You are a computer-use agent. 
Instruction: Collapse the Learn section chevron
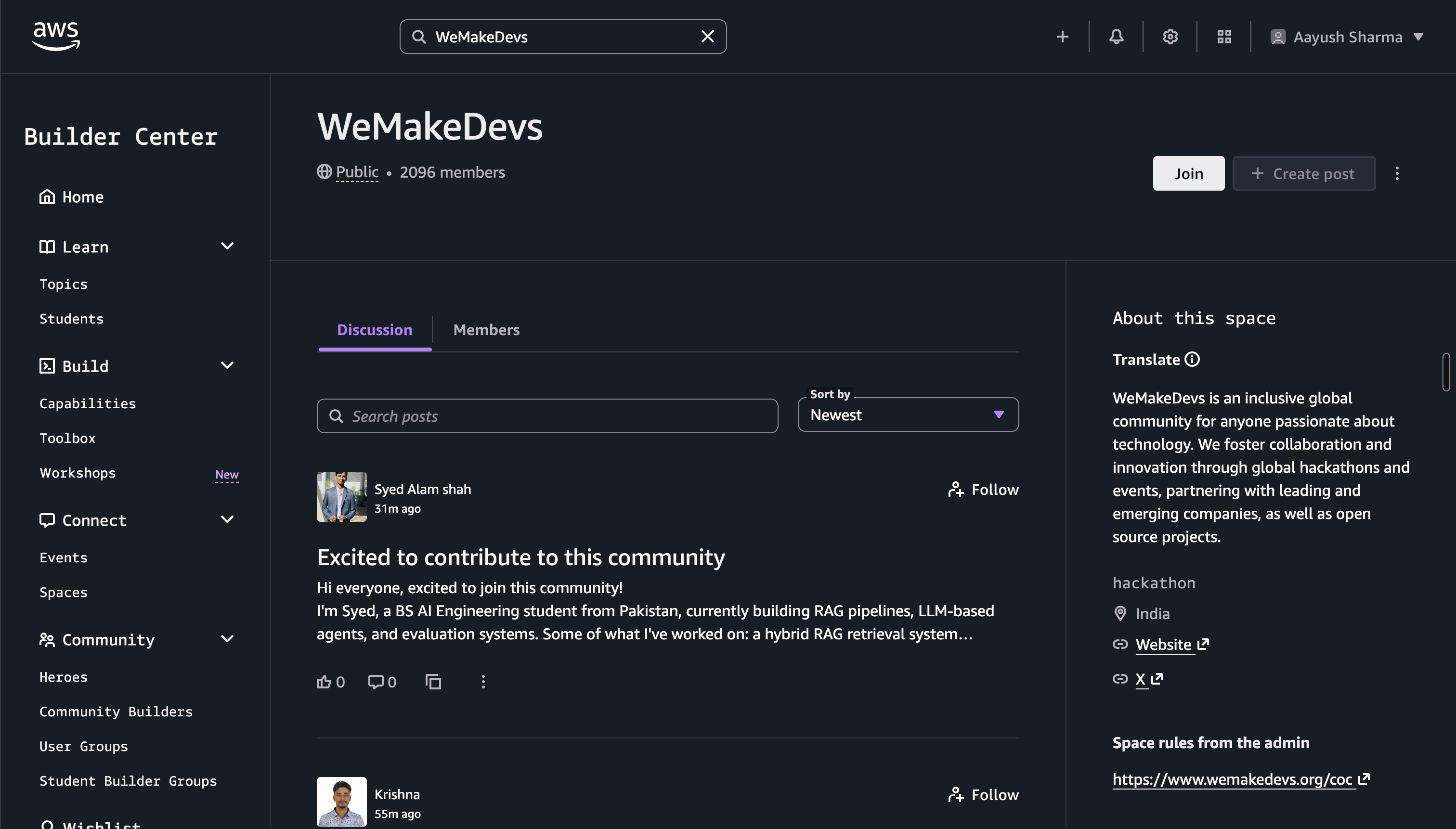[227, 246]
